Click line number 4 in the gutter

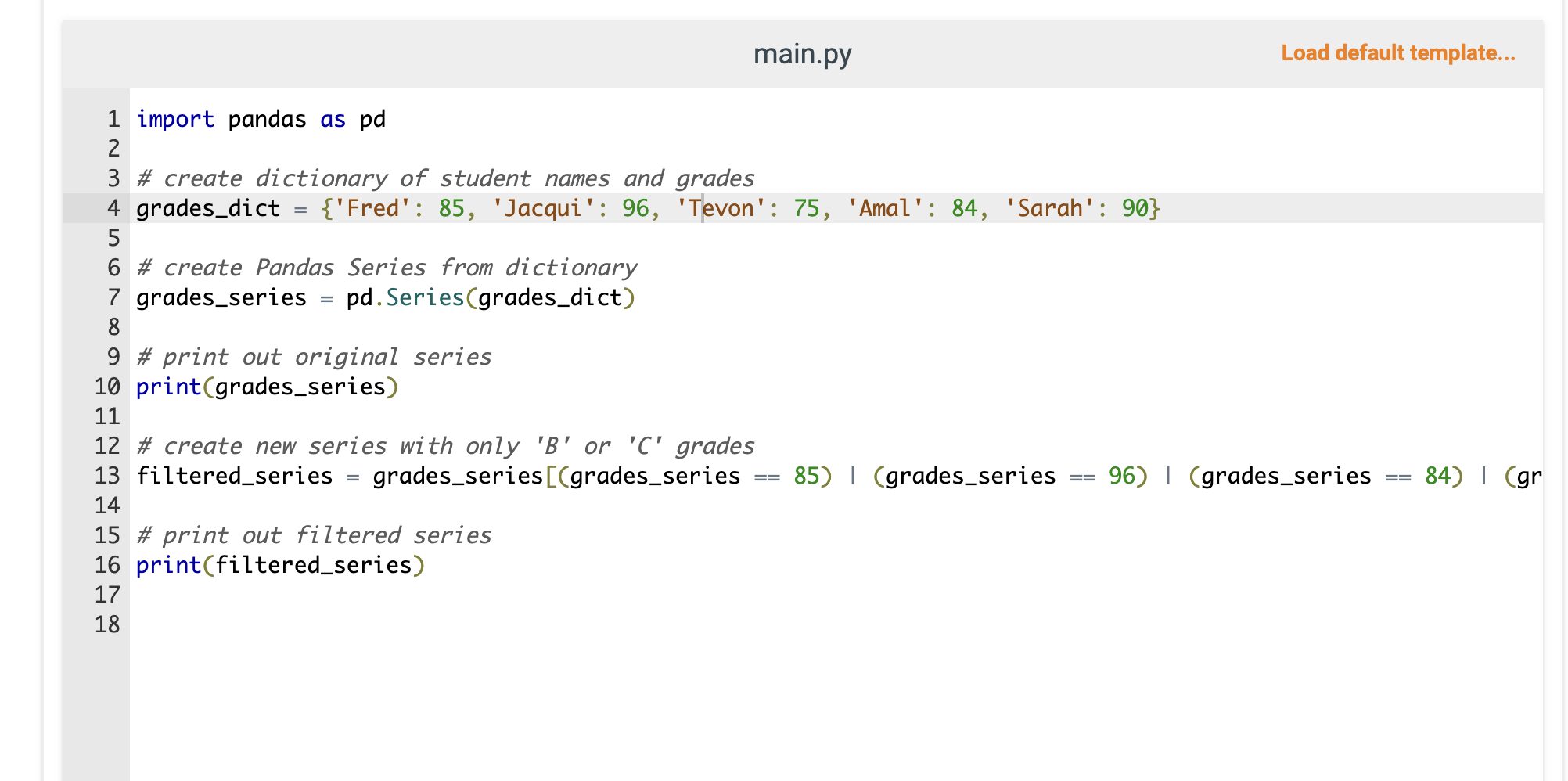(112, 208)
